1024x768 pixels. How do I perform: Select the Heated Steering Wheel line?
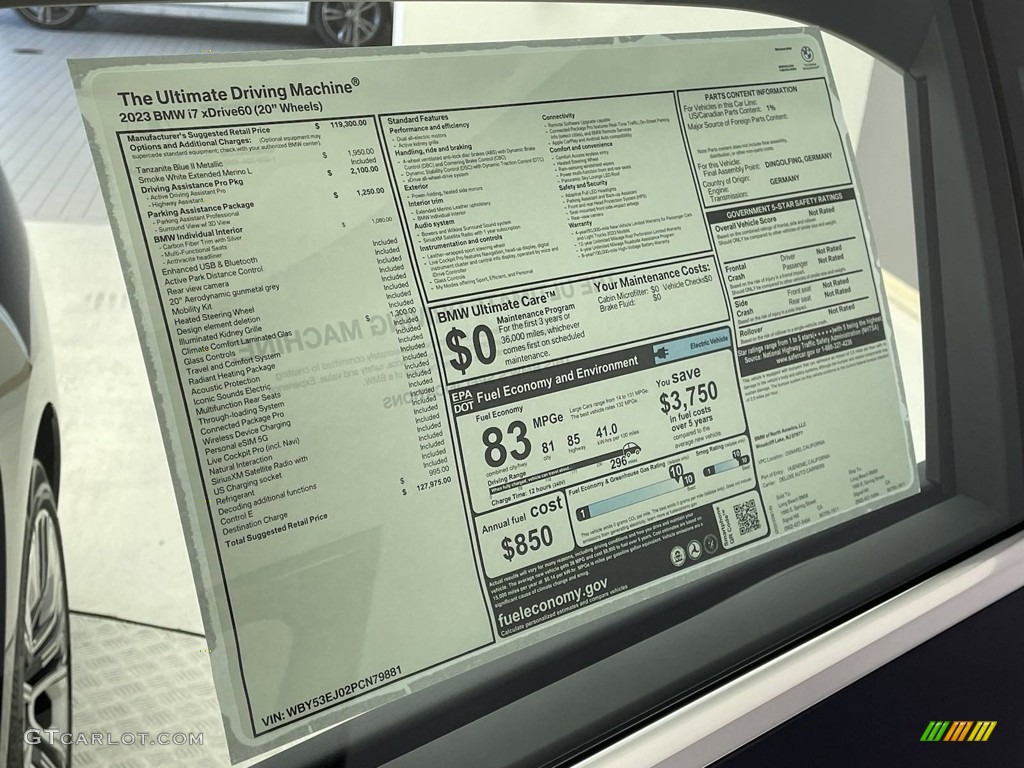click(214, 315)
